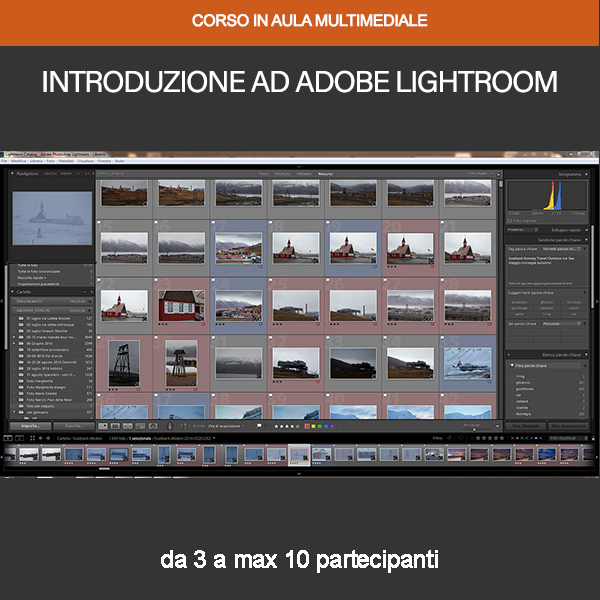
Task: Hide the filmstrip with bottom edge arrow
Action: [299, 474]
